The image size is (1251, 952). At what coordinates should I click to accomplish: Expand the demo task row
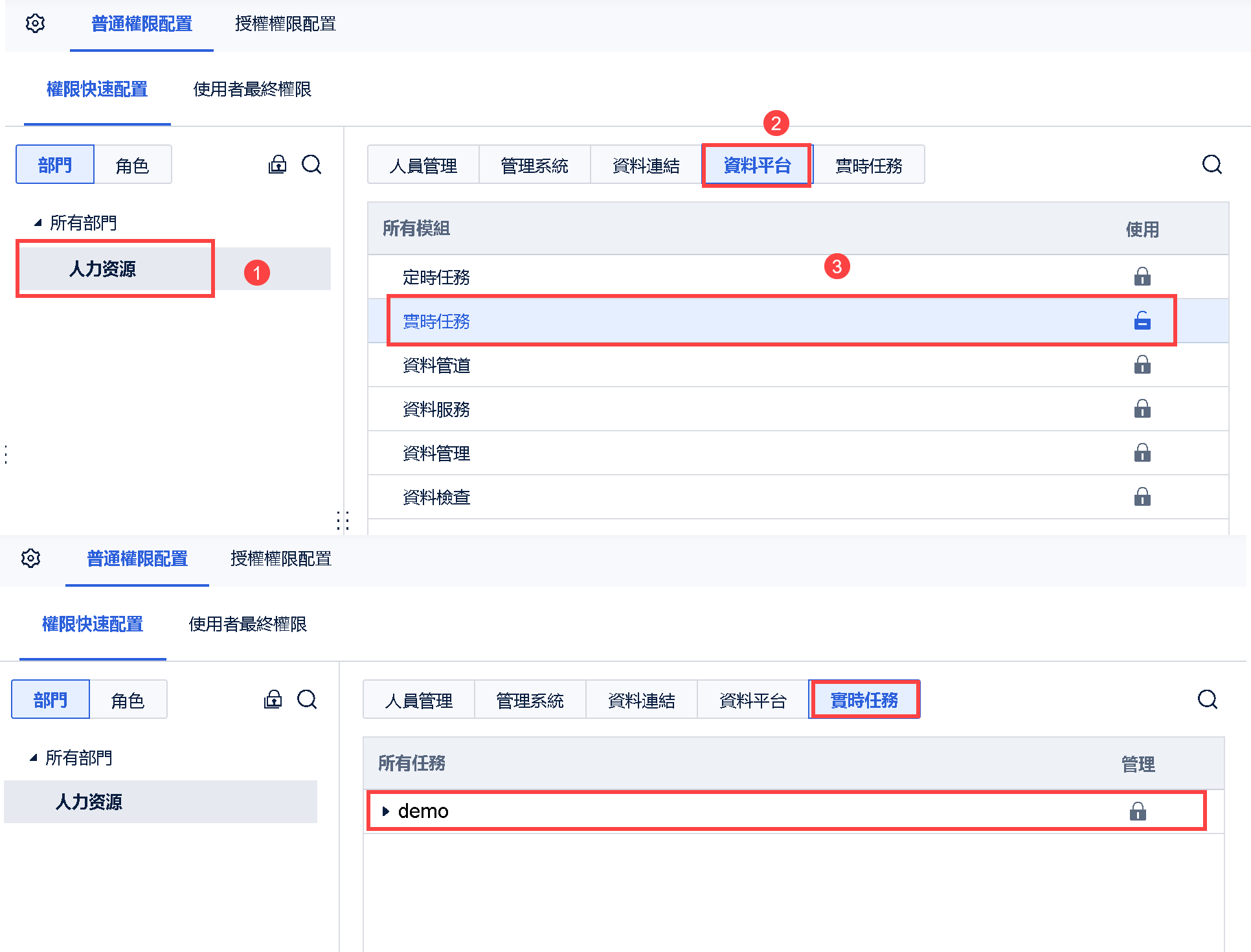click(386, 811)
